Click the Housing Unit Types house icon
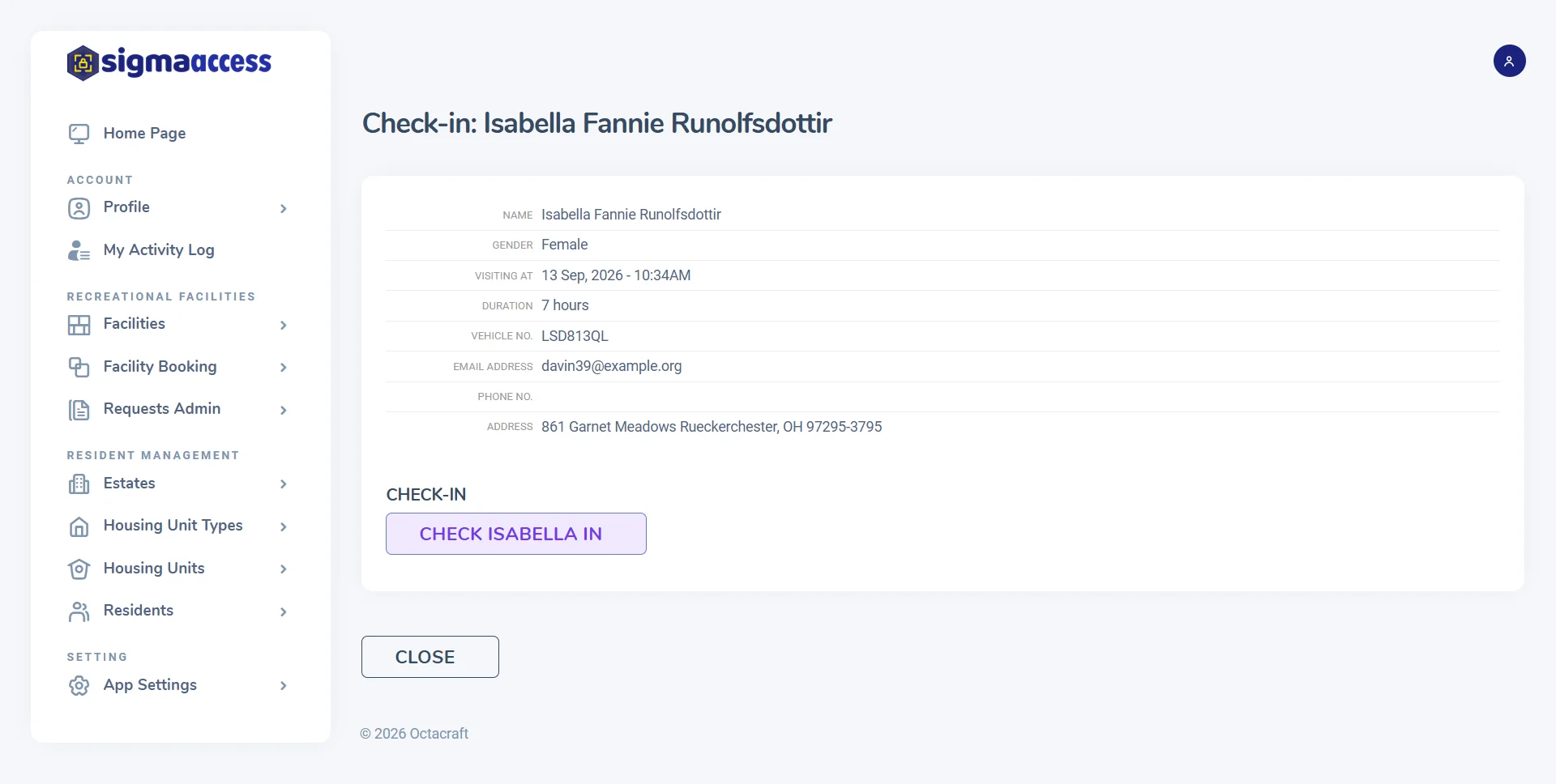 (79, 526)
